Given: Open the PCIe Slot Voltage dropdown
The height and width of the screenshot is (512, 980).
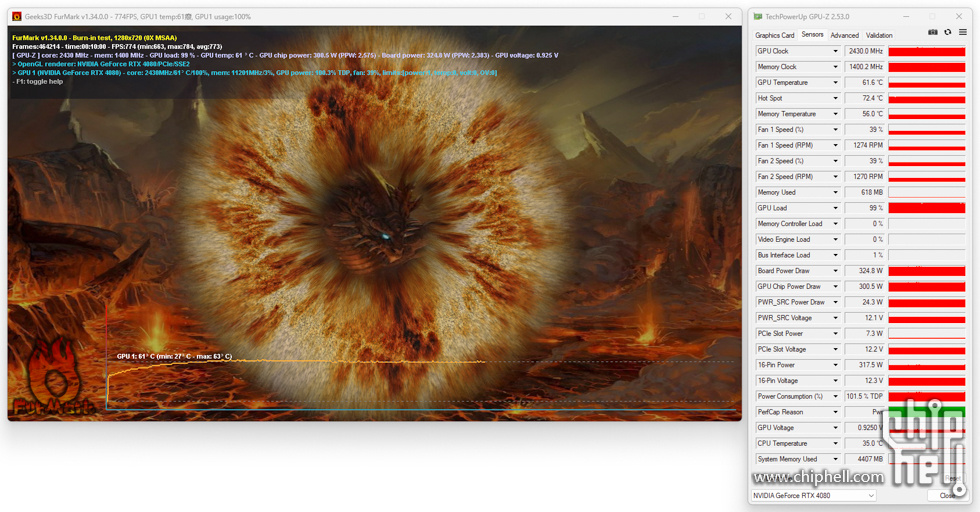Looking at the screenshot, I should 835,349.
